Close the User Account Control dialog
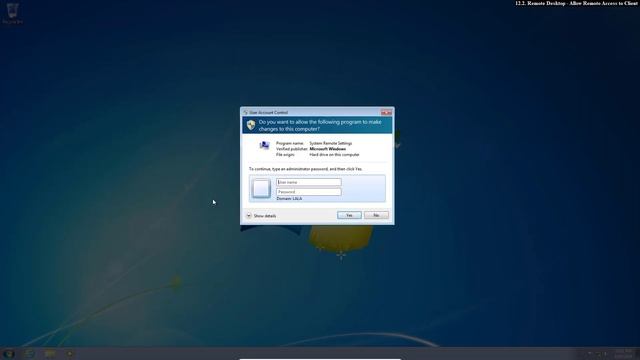The height and width of the screenshot is (360, 640). pos(386,112)
